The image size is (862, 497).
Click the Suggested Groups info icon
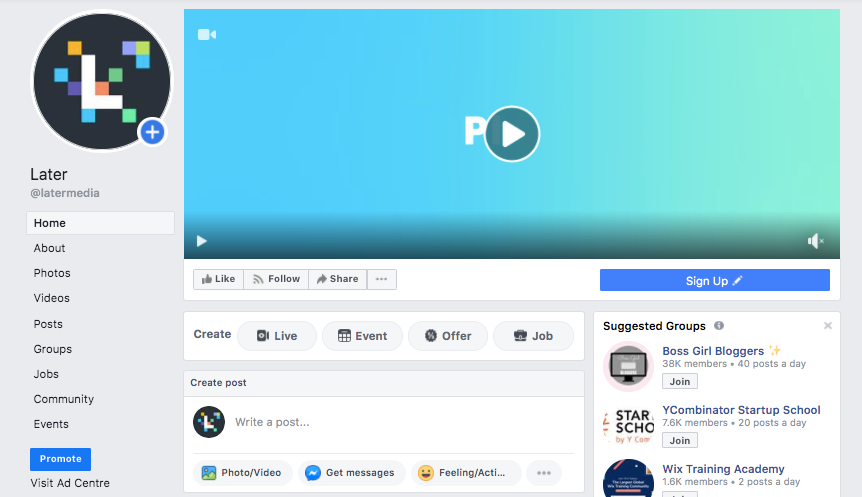click(719, 325)
